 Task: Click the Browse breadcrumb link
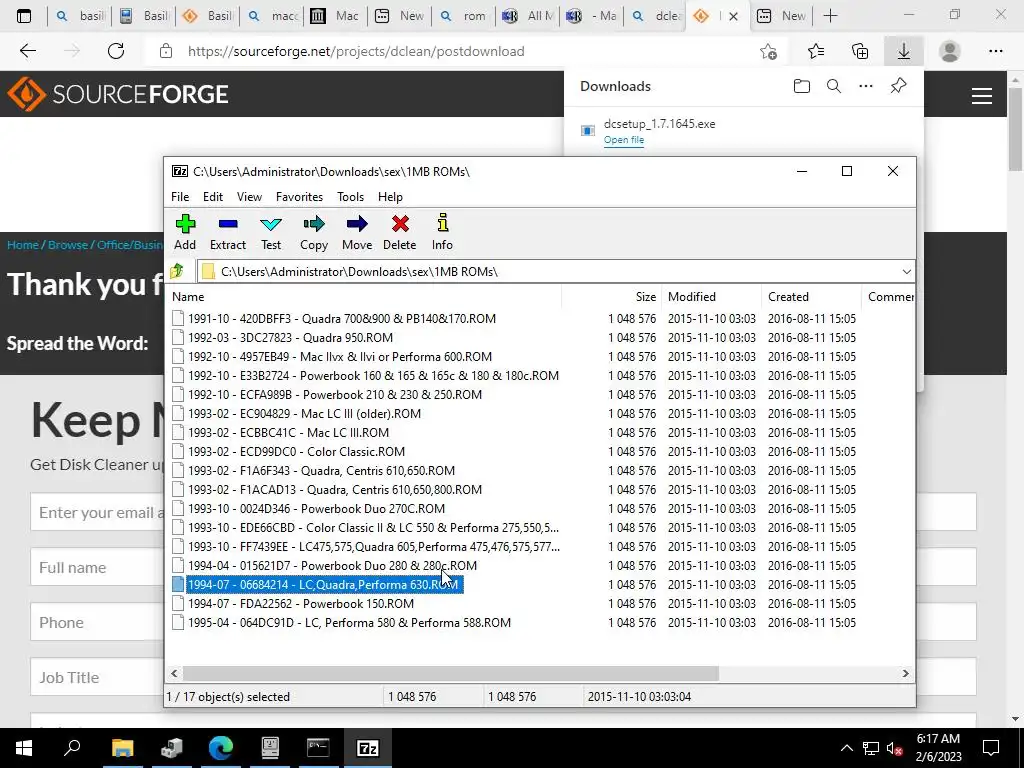click(68, 245)
